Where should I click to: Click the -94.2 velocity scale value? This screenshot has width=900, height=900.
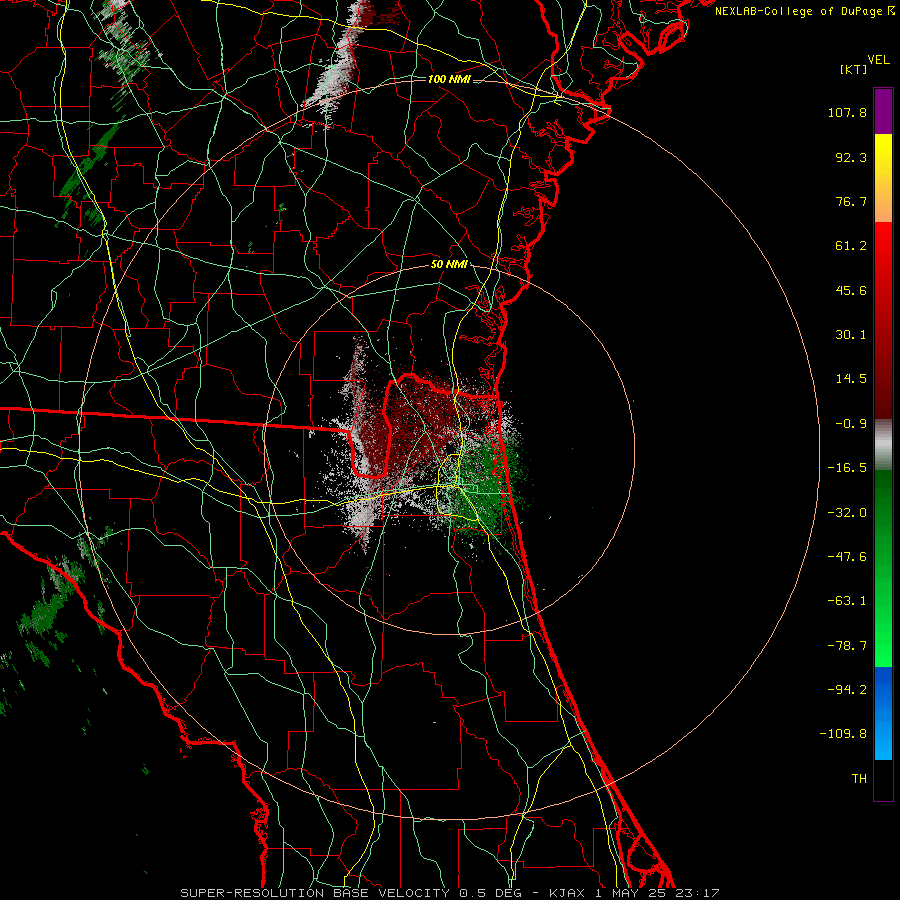(847, 690)
